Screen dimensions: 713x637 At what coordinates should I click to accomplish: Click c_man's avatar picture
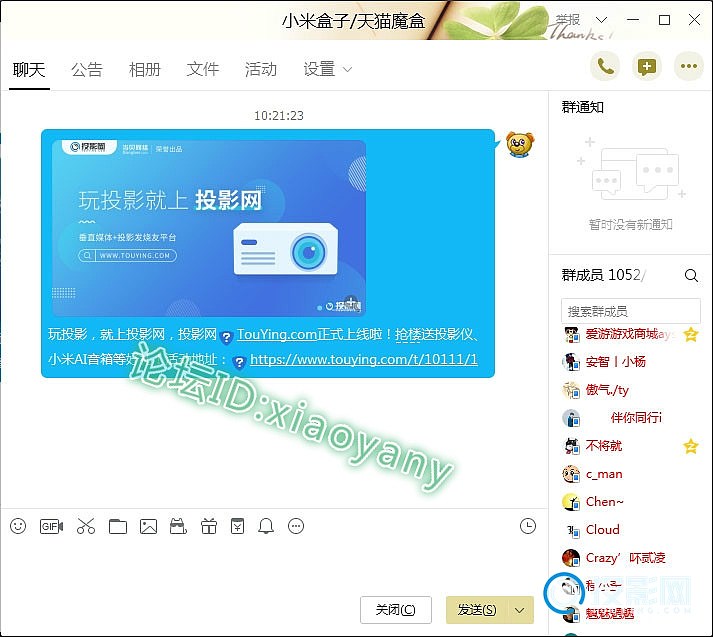click(x=571, y=474)
